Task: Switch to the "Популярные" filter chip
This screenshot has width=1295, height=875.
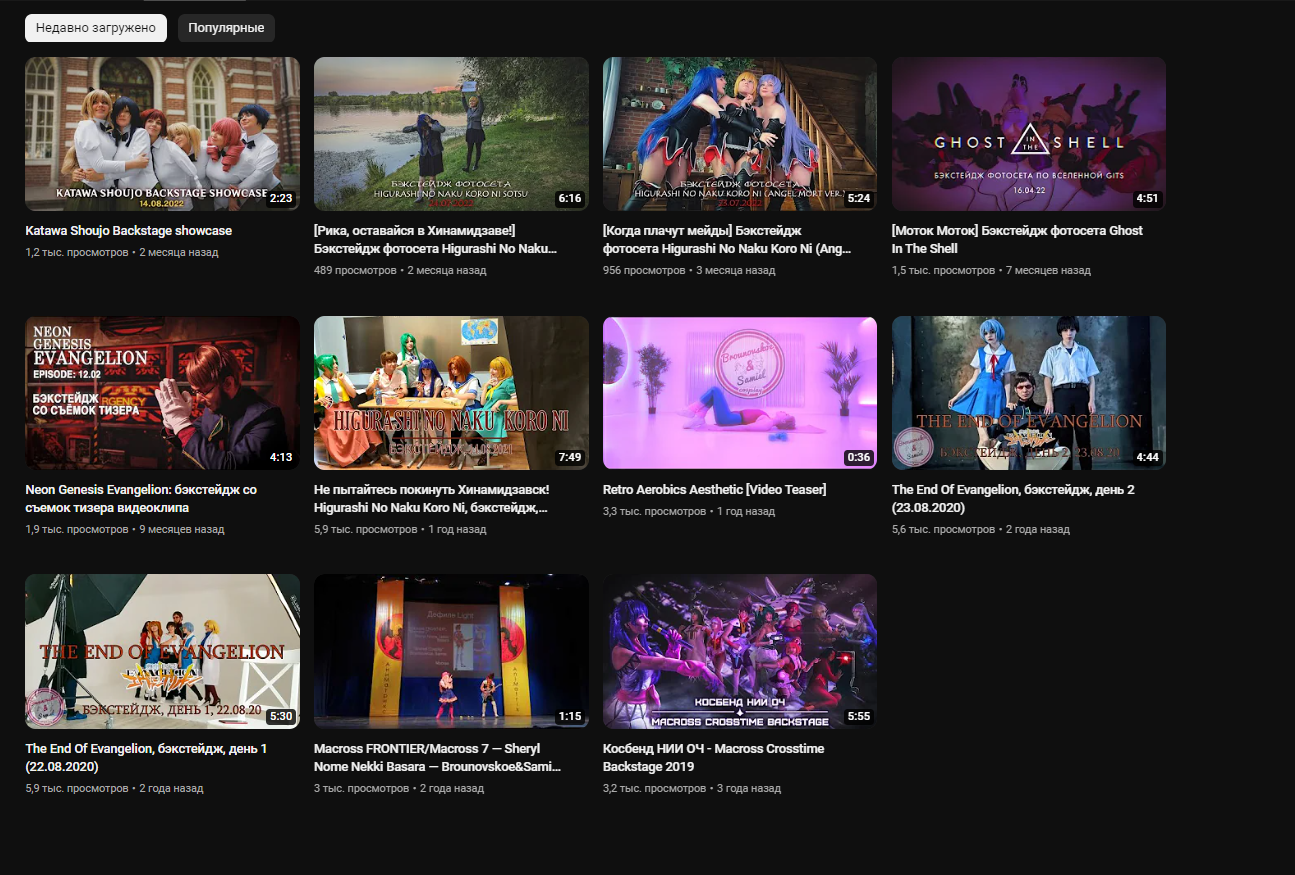Action: (x=226, y=28)
